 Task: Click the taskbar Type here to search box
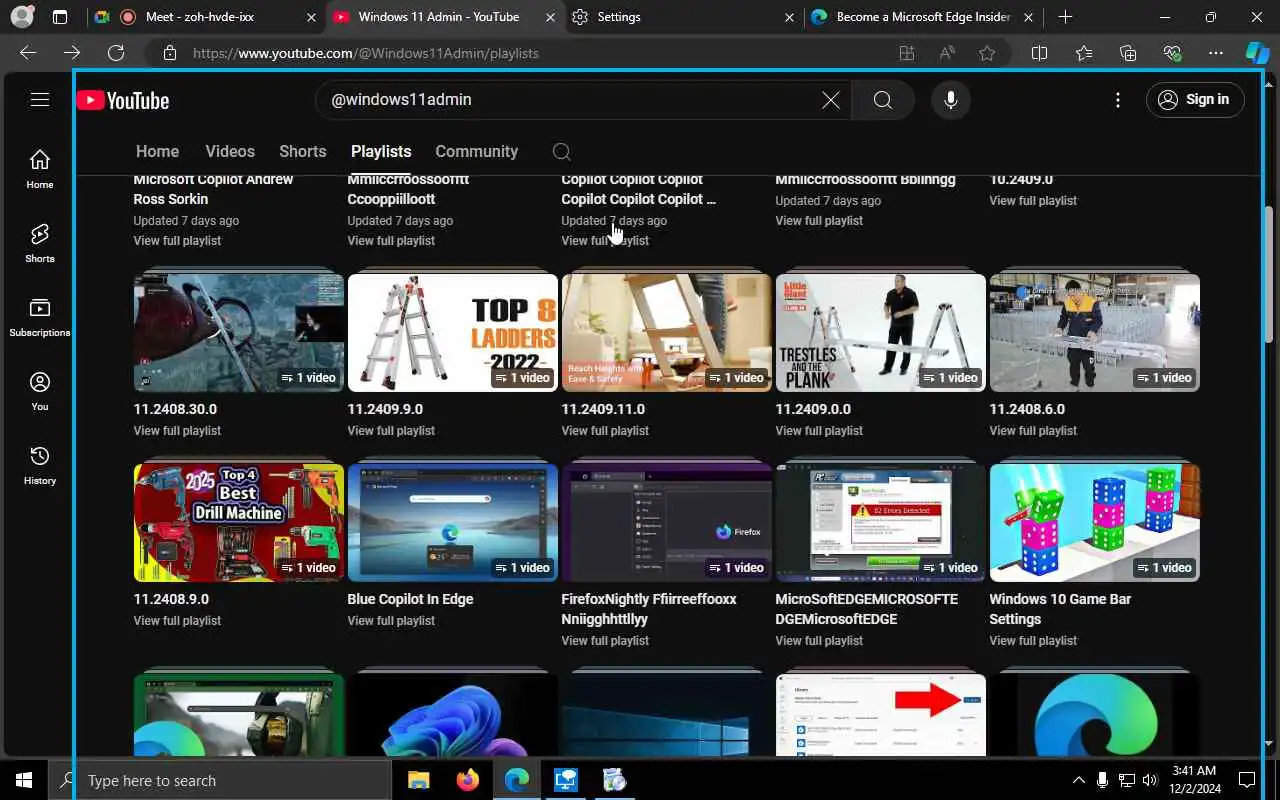tap(220, 780)
